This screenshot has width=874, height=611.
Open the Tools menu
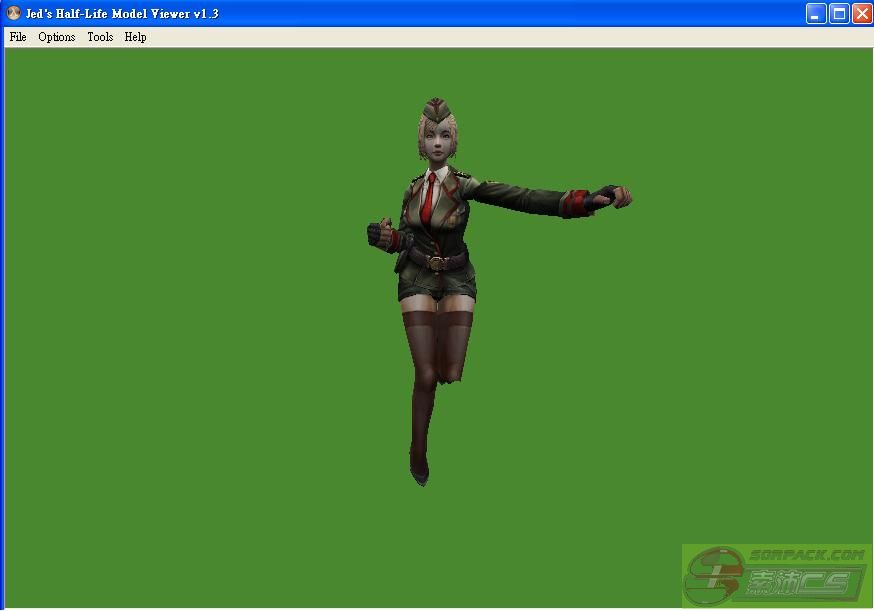[x=100, y=37]
